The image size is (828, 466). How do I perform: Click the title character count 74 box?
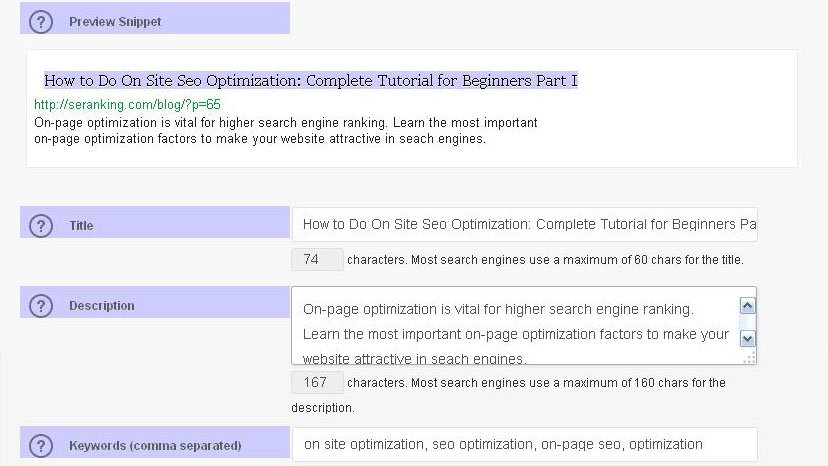pos(317,259)
